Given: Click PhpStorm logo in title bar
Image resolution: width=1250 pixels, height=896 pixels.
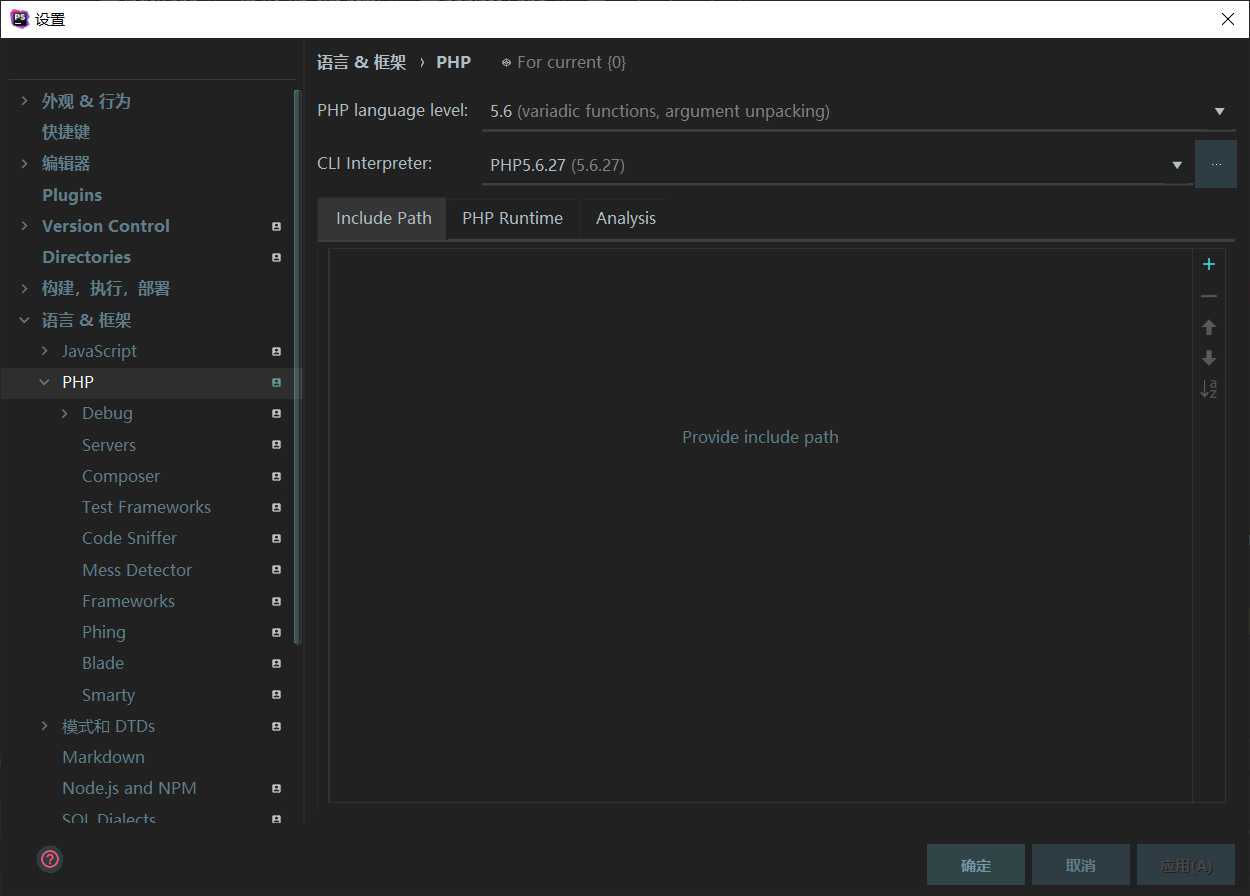Looking at the screenshot, I should click(19, 18).
